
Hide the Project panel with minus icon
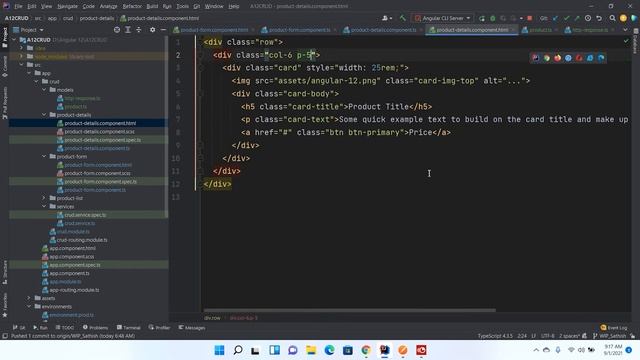click(163, 30)
